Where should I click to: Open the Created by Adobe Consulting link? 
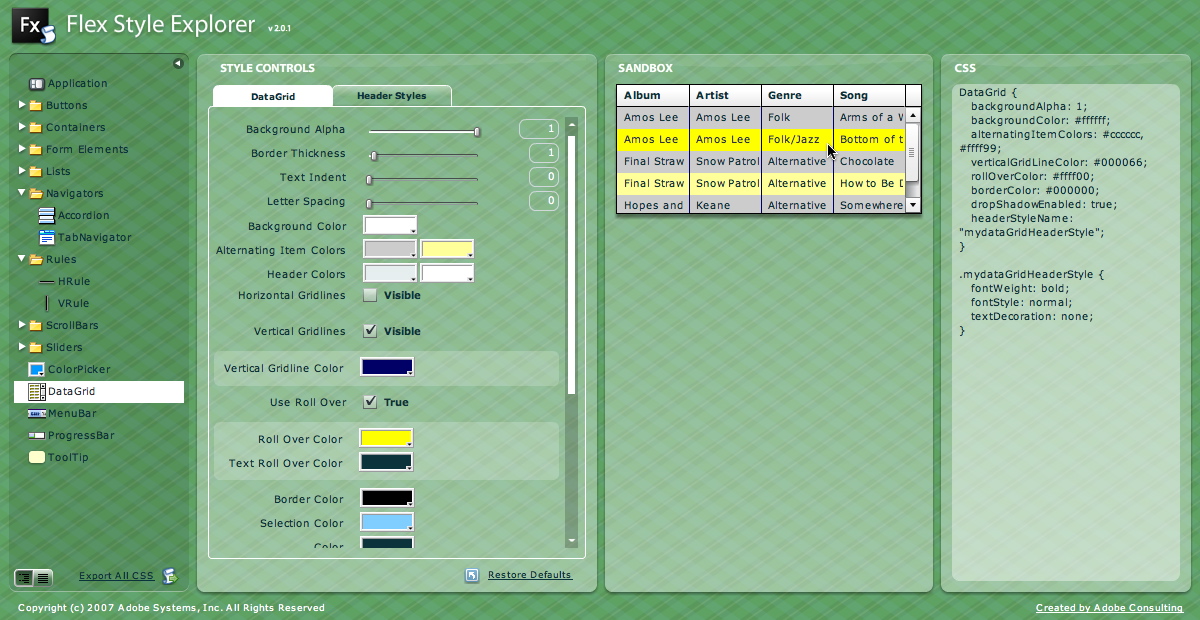pyautogui.click(x=1109, y=608)
